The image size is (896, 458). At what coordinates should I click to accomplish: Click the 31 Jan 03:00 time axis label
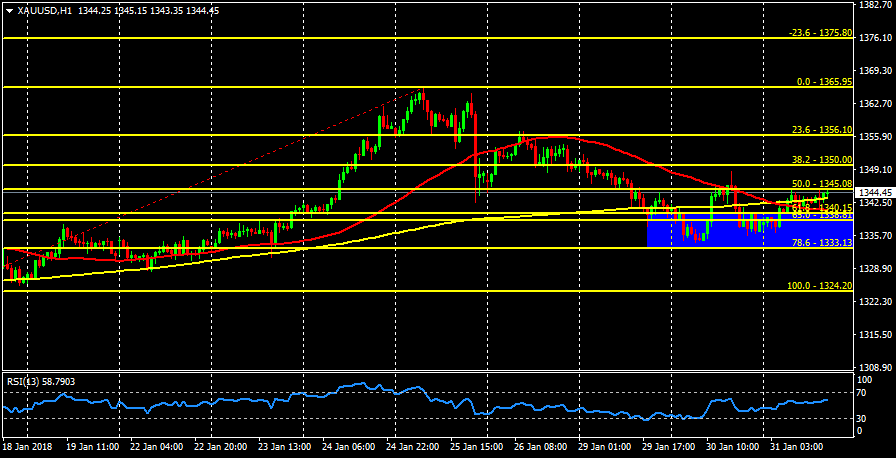click(x=798, y=446)
